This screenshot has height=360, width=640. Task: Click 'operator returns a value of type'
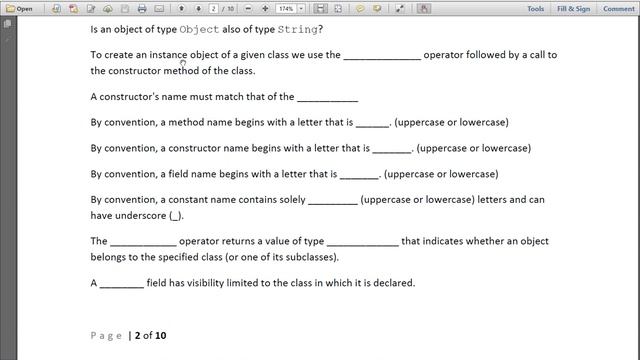point(251,241)
